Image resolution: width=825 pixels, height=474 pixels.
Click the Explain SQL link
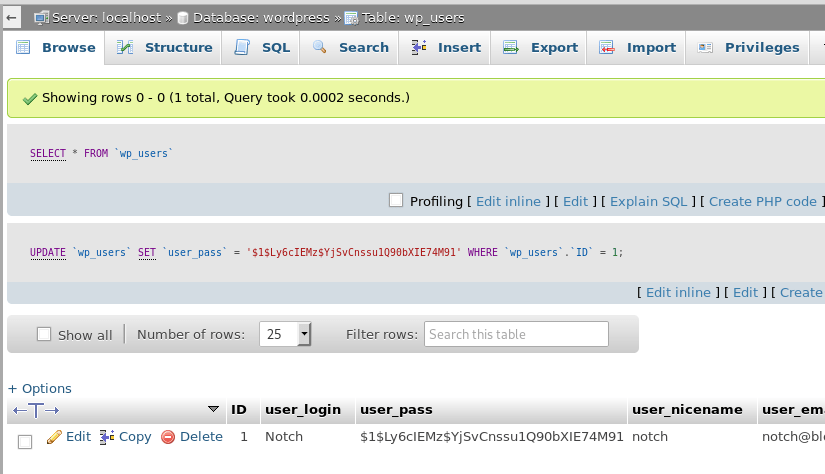(x=648, y=201)
